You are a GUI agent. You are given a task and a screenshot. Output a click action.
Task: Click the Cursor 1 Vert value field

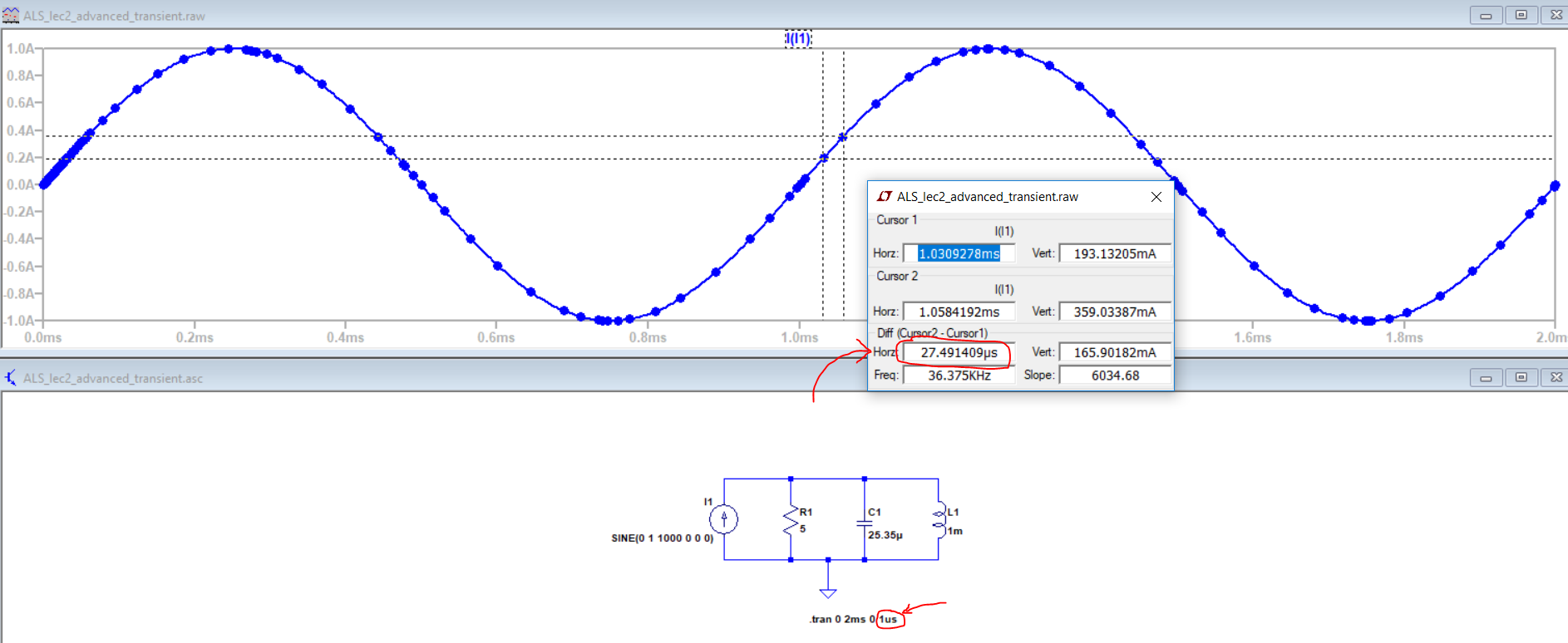1114,253
